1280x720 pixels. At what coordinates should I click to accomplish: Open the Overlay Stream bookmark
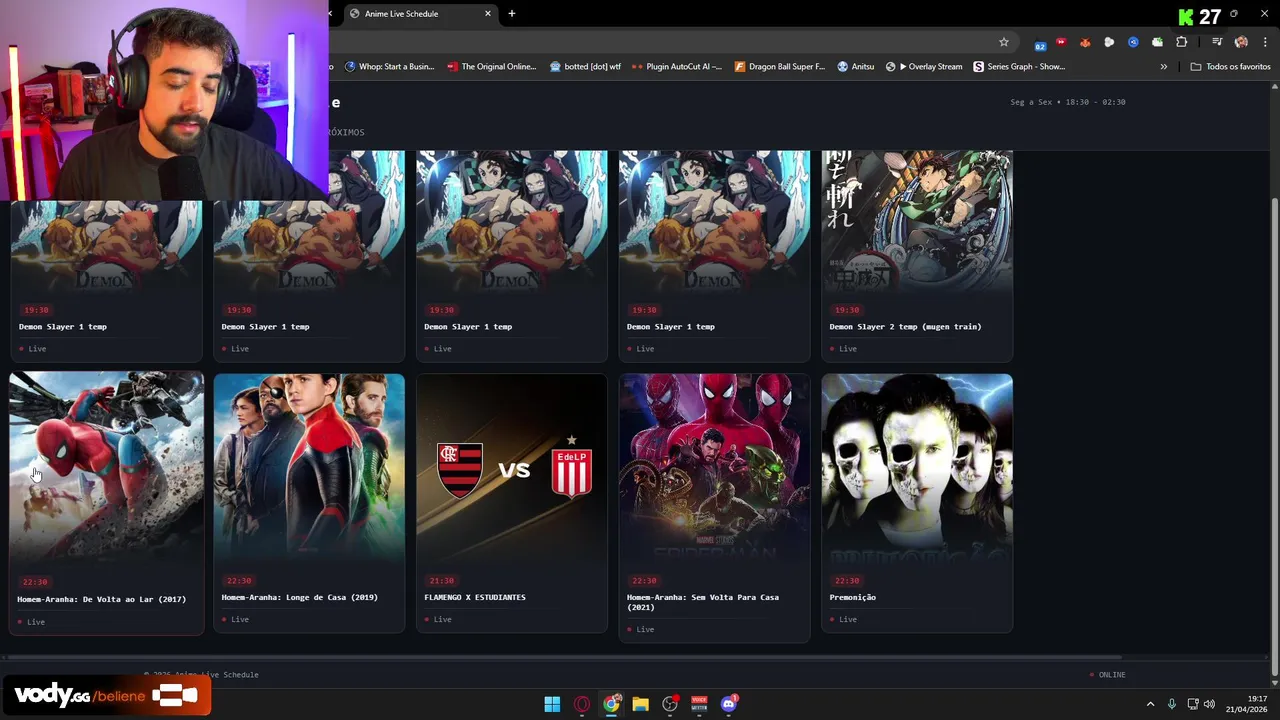tap(924, 67)
